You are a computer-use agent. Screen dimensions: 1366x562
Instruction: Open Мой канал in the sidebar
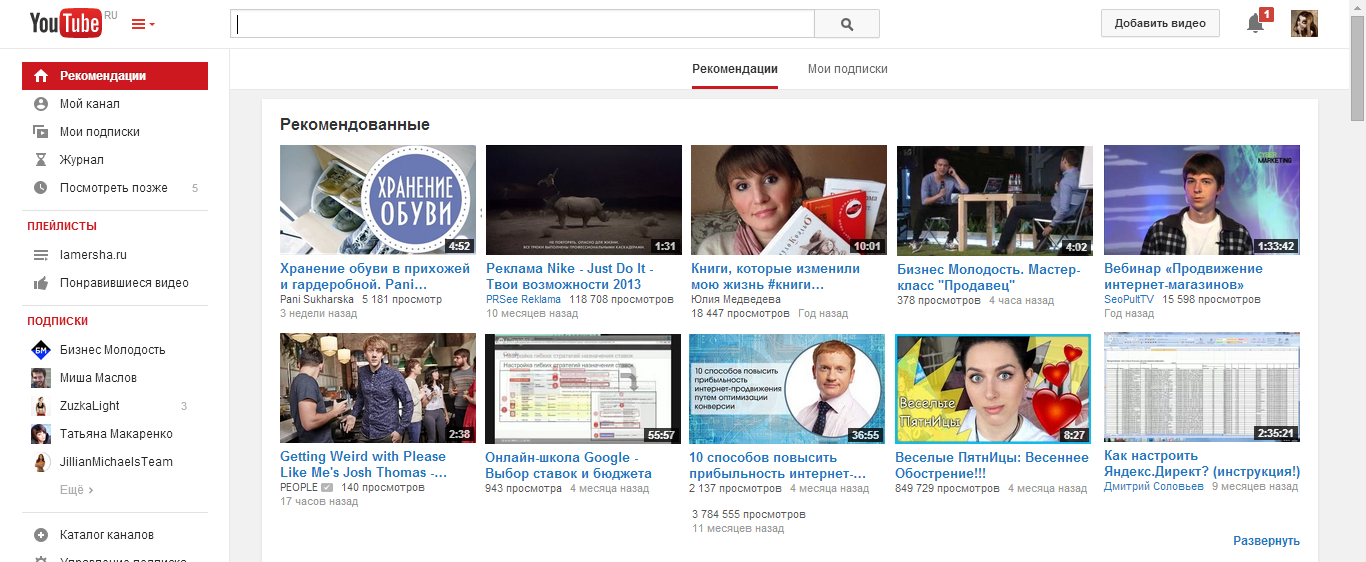[89, 104]
